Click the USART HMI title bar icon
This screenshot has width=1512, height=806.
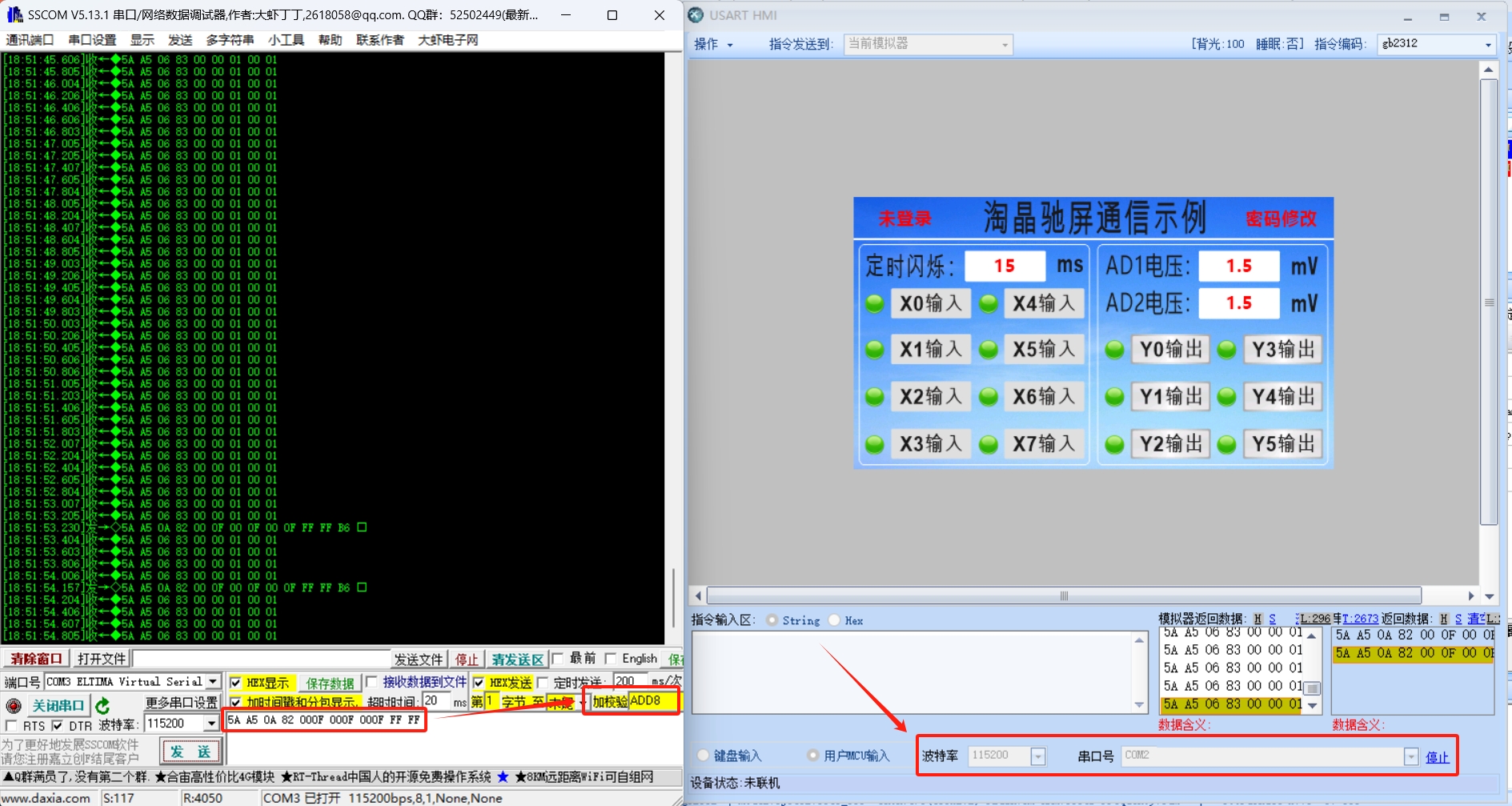[696, 15]
